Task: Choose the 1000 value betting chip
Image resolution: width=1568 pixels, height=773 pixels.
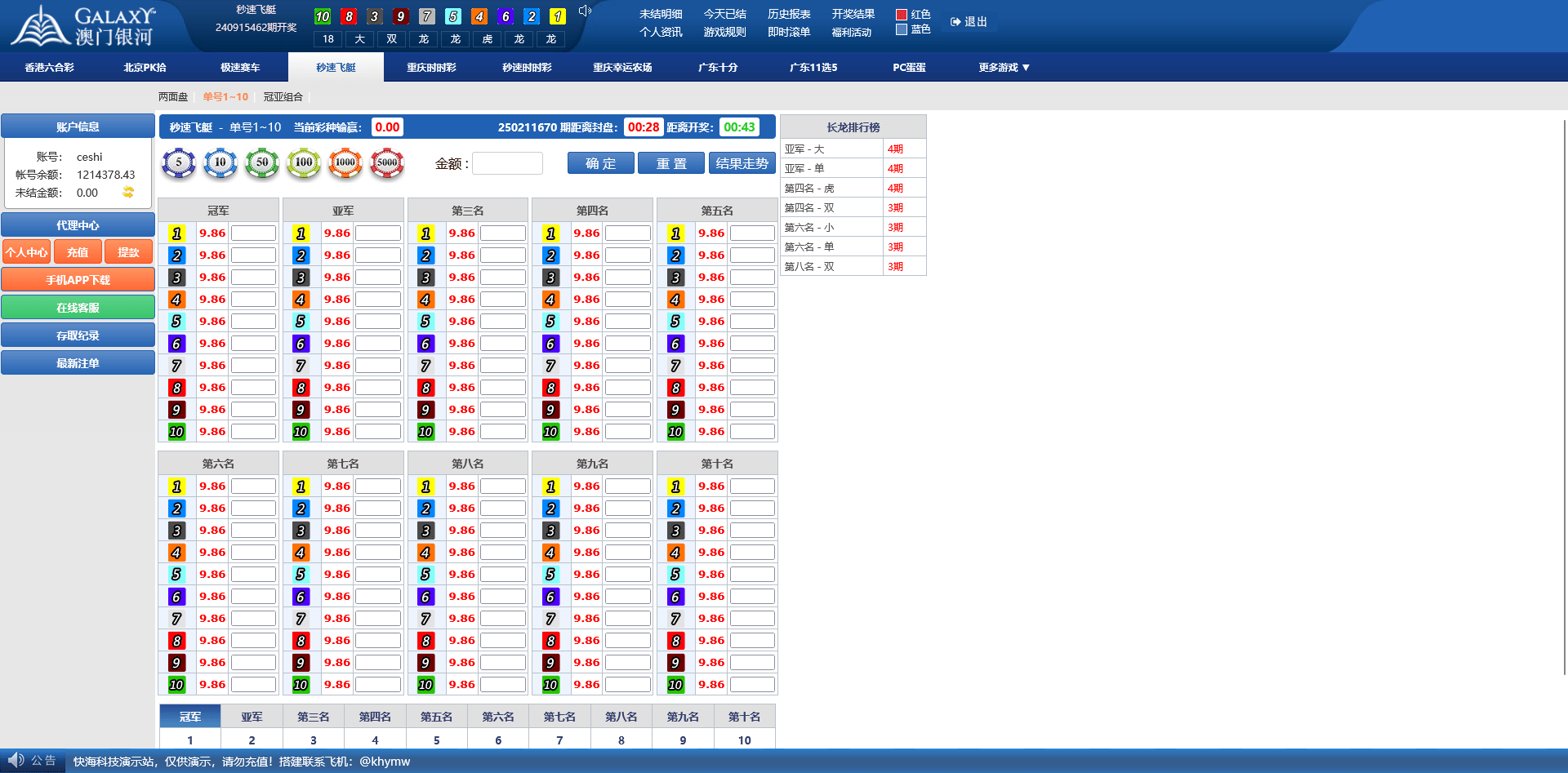Action: click(x=345, y=162)
